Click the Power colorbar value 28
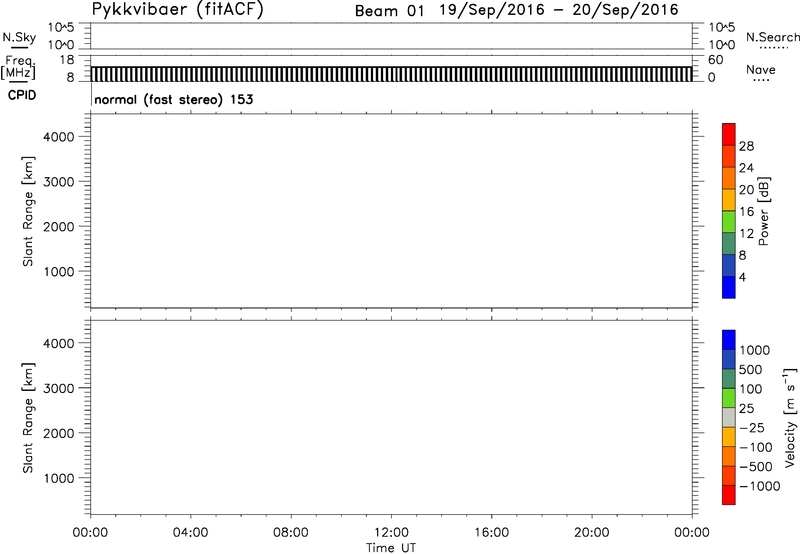 (746, 146)
